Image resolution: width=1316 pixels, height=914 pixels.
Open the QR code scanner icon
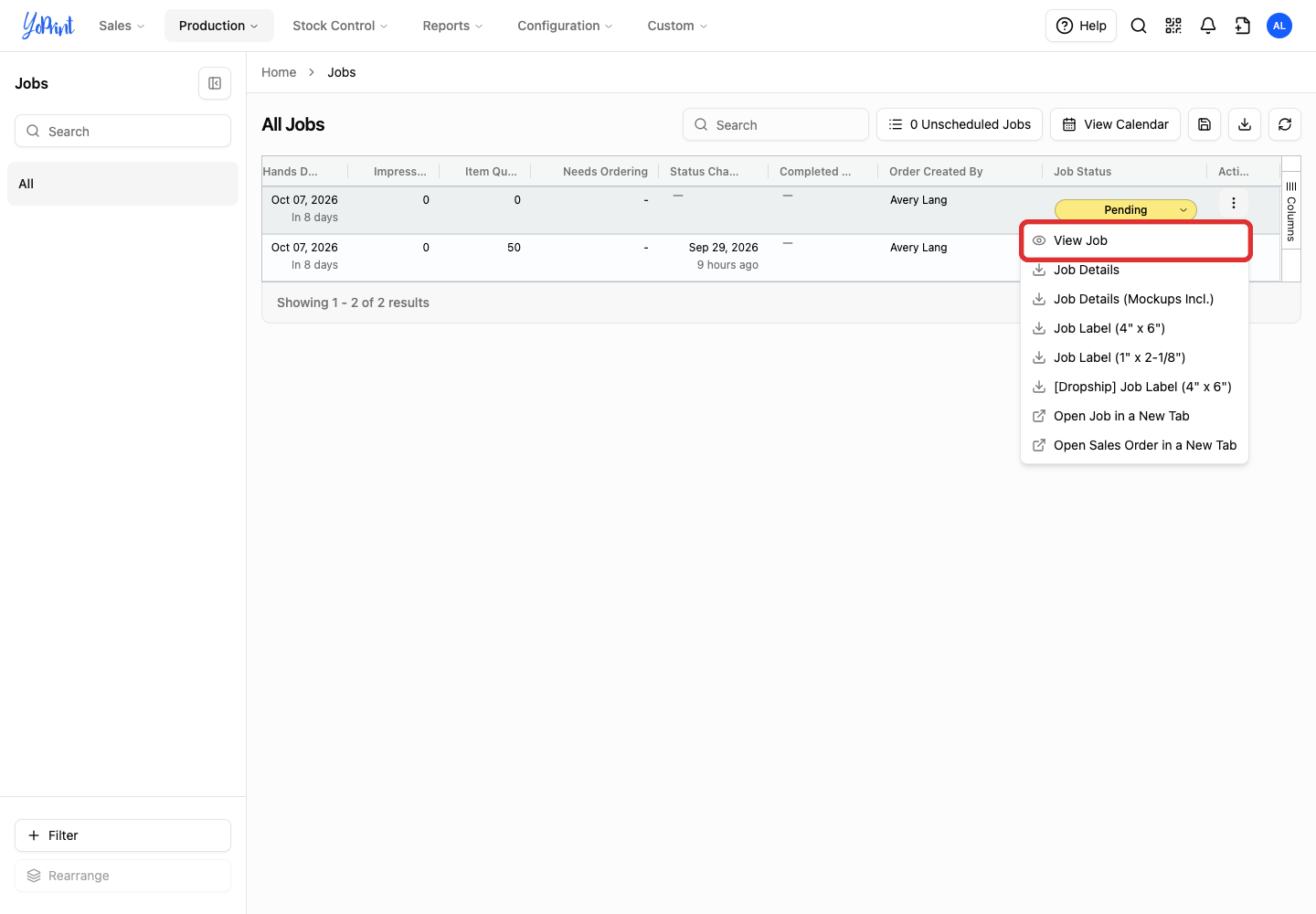click(1173, 26)
